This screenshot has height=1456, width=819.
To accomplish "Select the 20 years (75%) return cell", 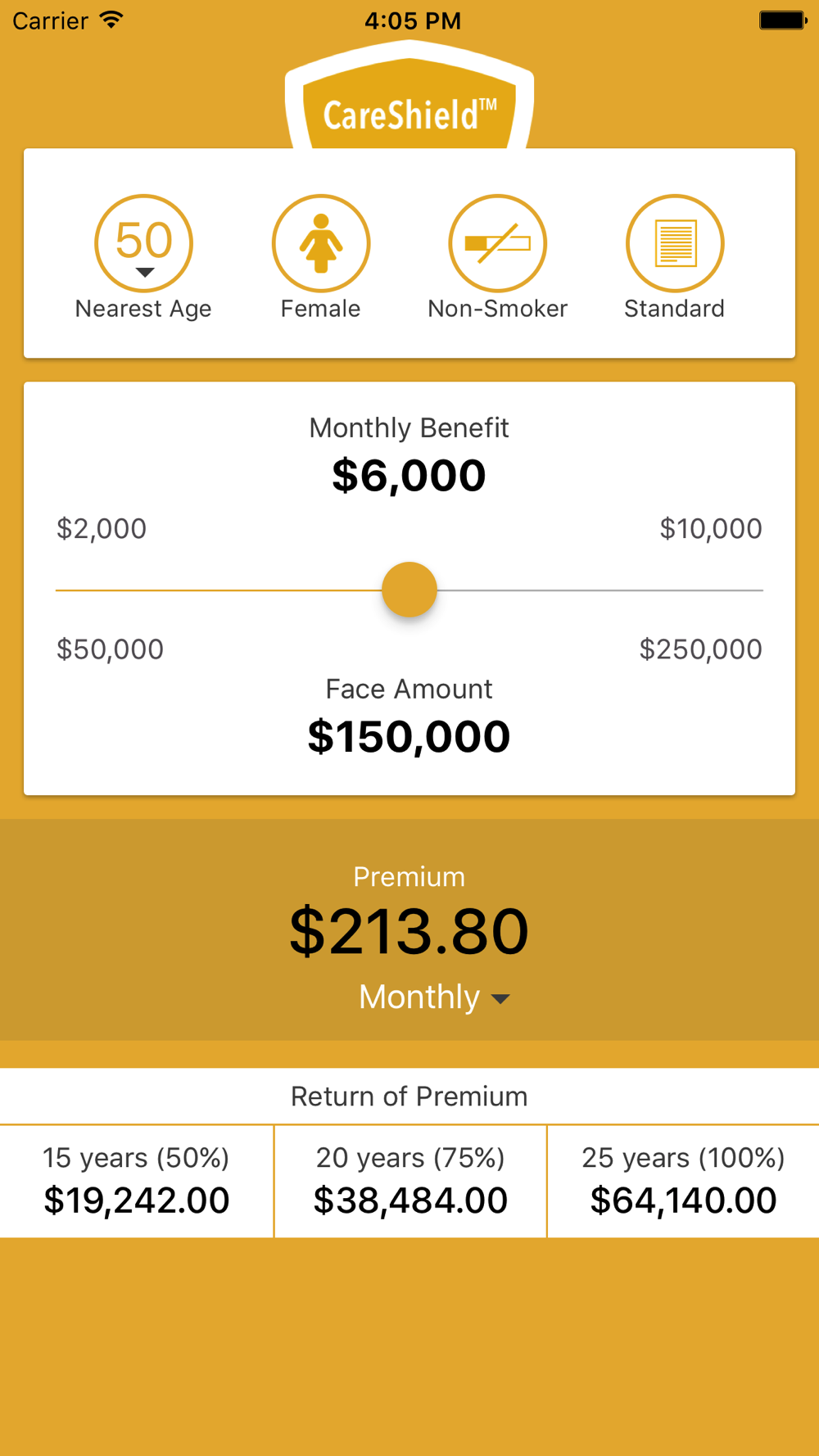I will (410, 1181).
